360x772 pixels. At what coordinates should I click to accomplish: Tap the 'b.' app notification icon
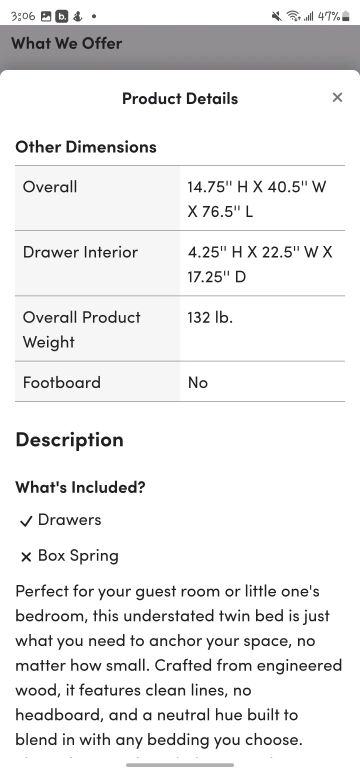click(x=62, y=16)
